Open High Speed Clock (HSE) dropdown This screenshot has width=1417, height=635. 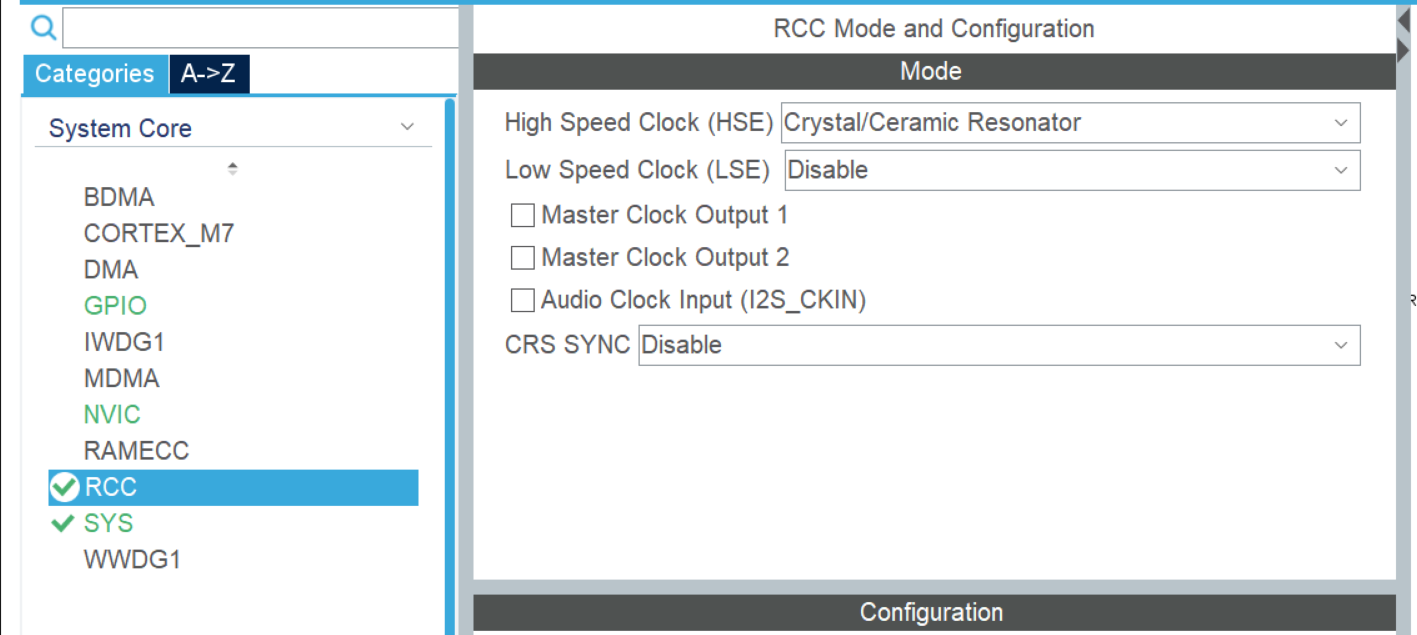(x=1069, y=123)
